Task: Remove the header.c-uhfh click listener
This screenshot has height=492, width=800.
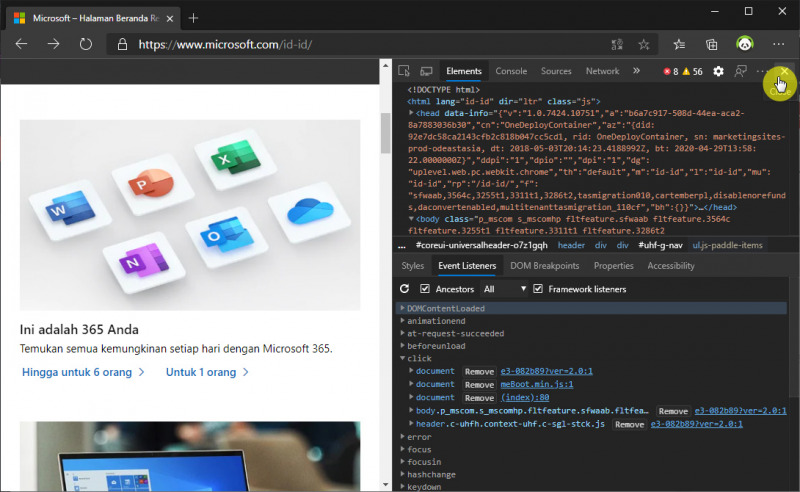Action: point(629,425)
